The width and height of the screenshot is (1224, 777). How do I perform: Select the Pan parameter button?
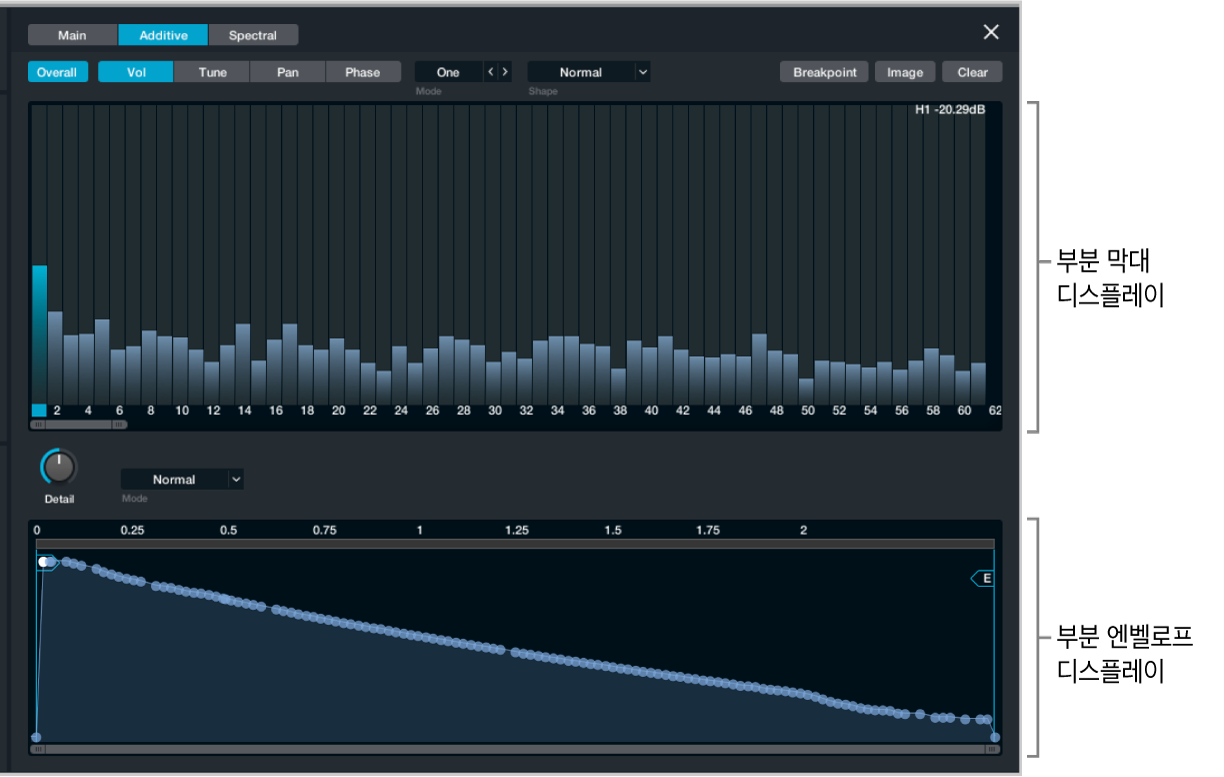point(288,72)
